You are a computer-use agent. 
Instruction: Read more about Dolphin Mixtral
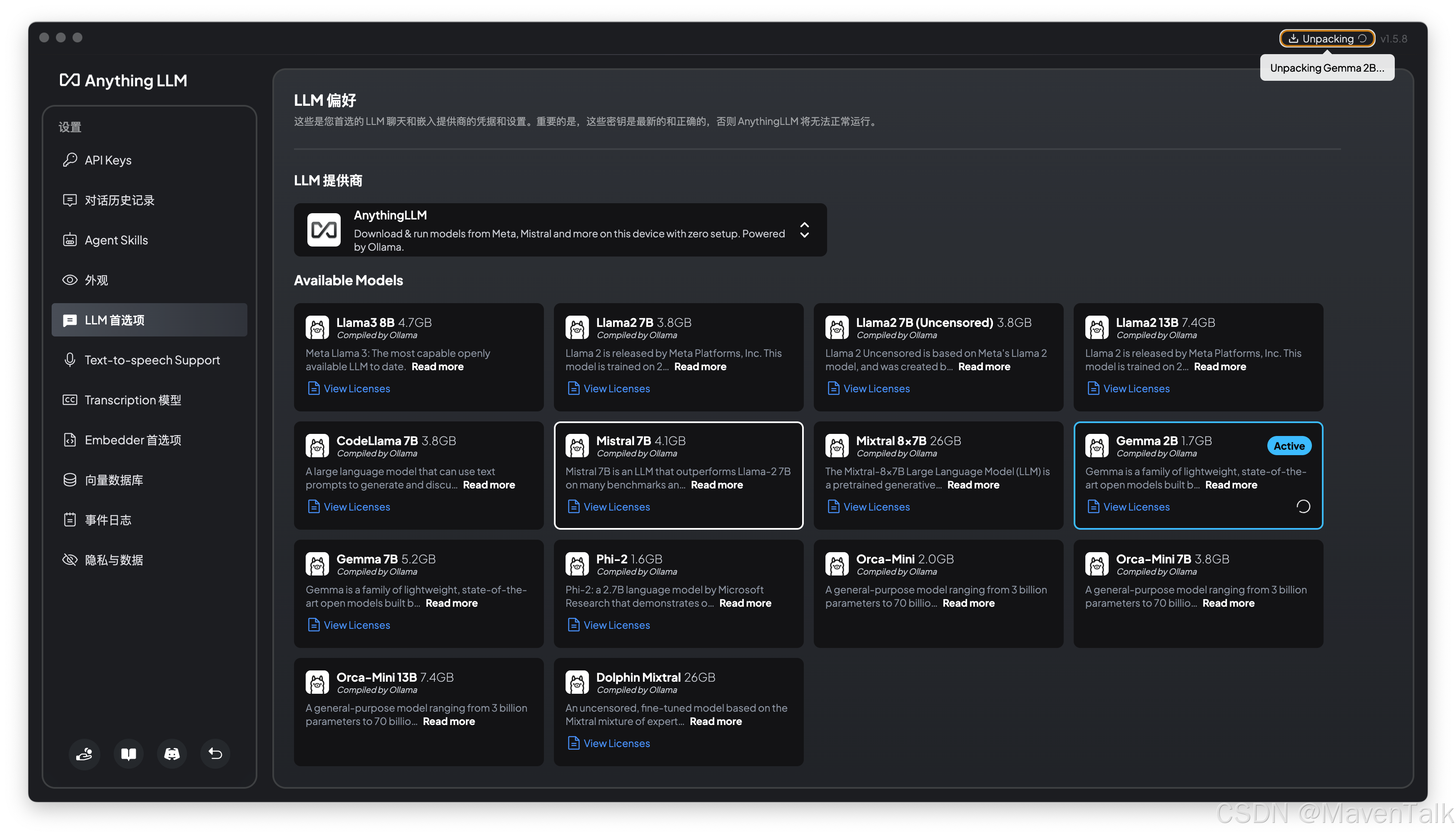coord(716,722)
